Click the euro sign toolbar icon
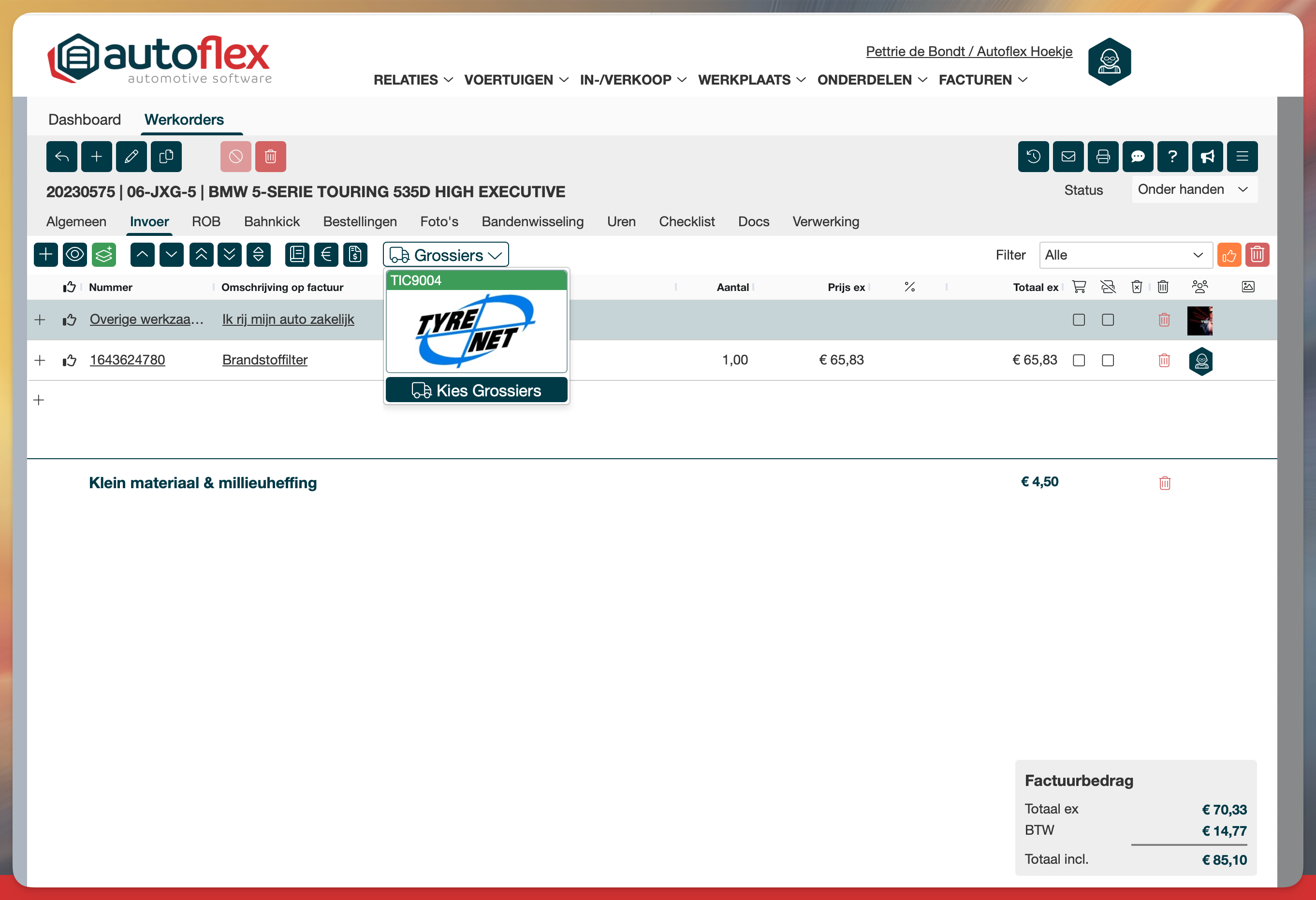 pyautogui.click(x=326, y=255)
